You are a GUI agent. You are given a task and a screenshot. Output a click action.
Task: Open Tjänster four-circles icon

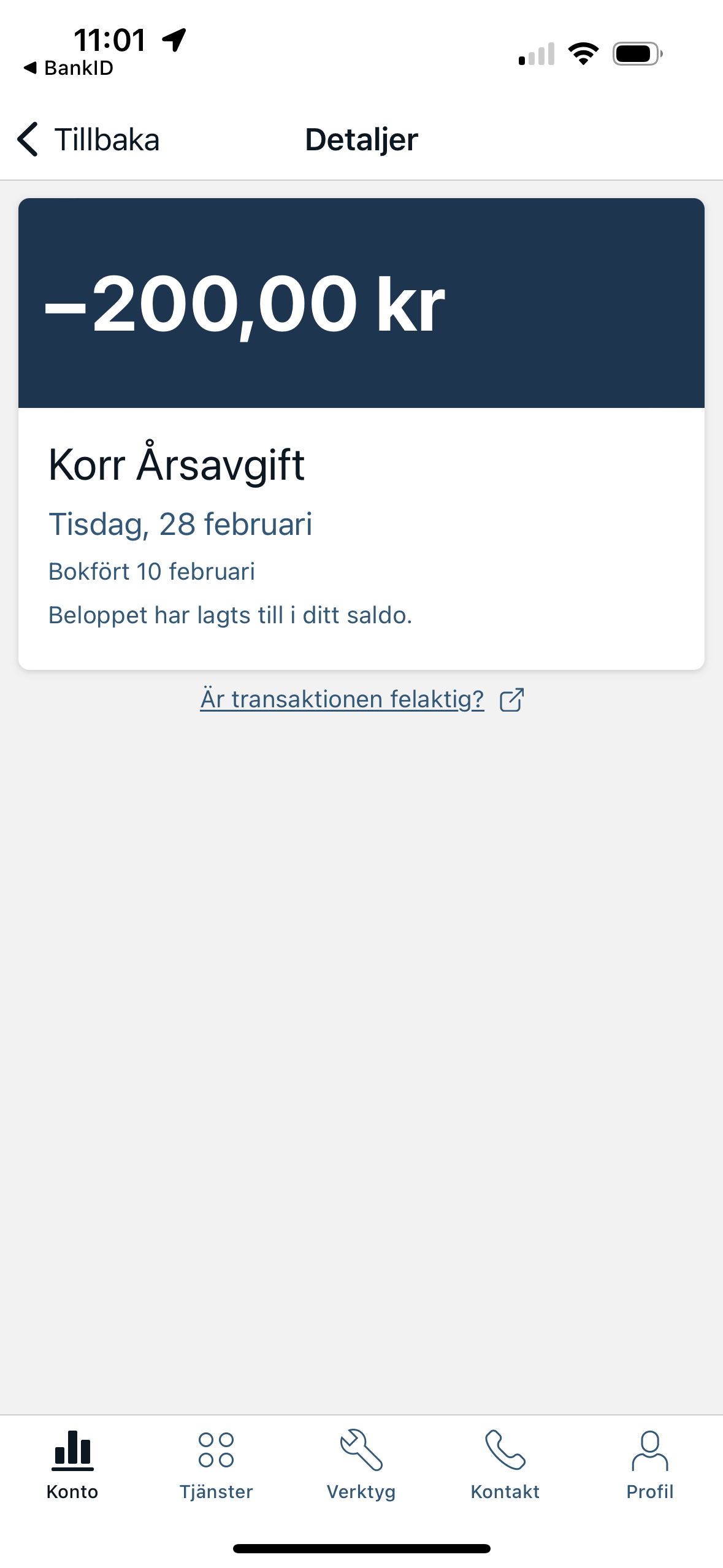click(216, 1450)
